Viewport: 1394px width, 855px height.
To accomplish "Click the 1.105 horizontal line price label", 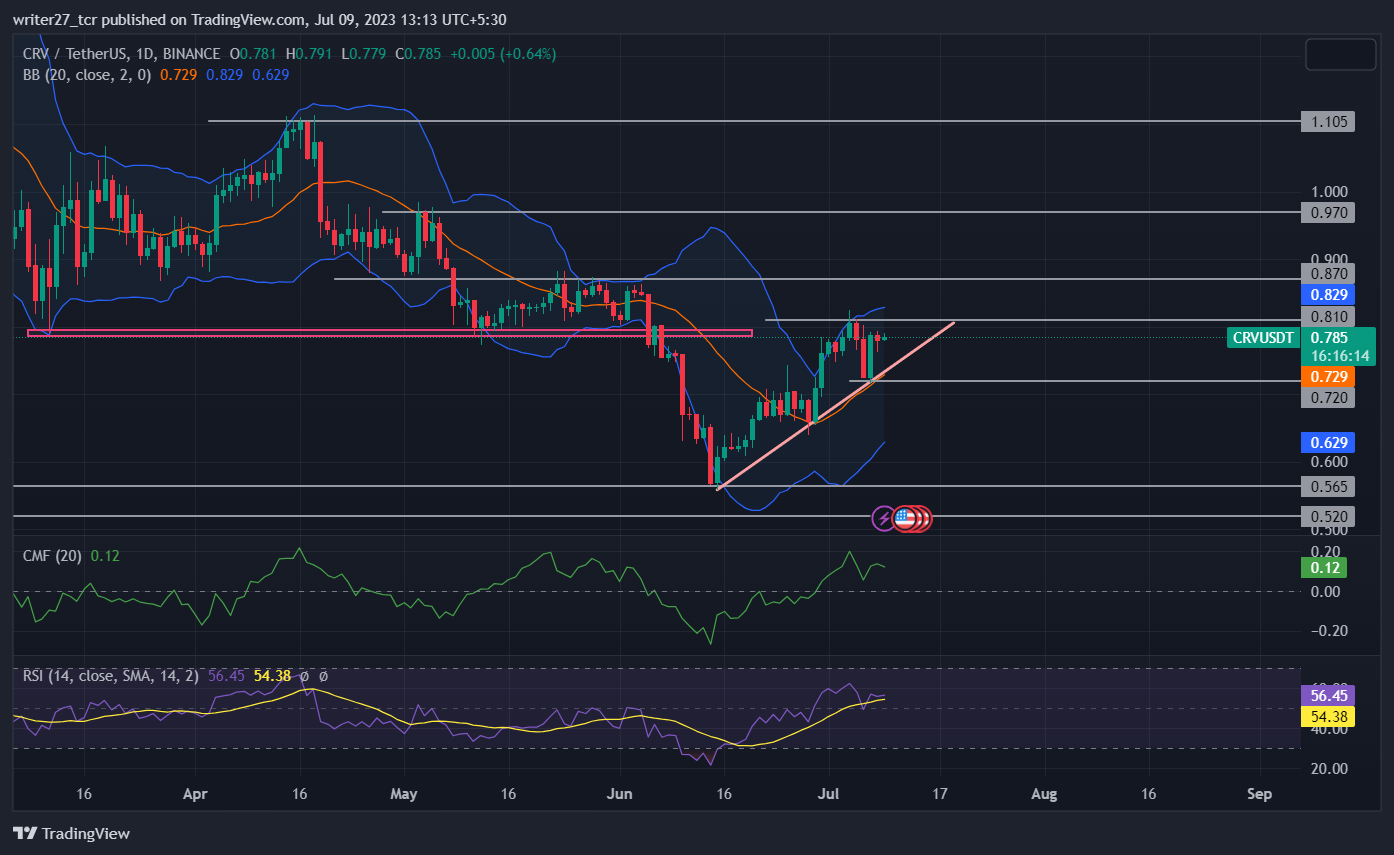I will (1328, 122).
